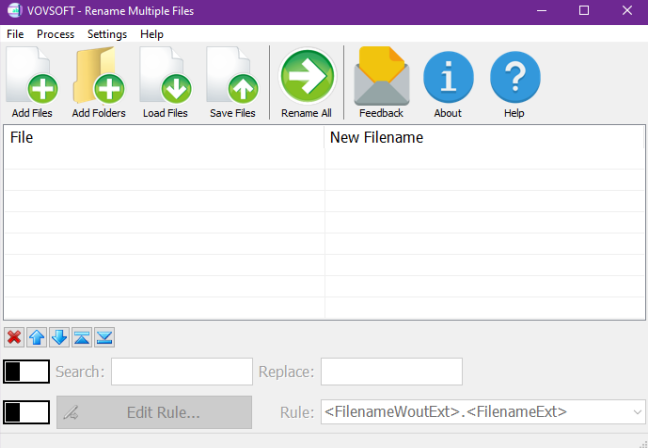Focus the Search text field

[182, 372]
